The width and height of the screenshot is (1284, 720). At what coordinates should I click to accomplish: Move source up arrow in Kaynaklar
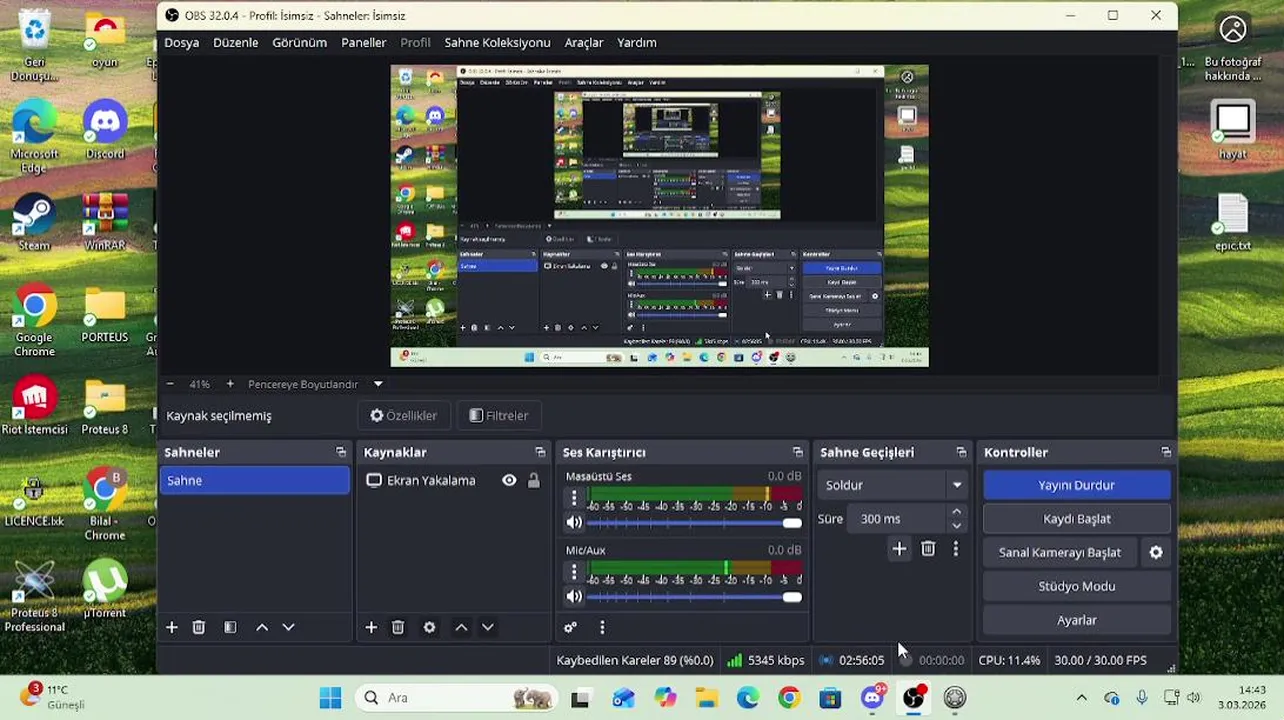pos(461,627)
